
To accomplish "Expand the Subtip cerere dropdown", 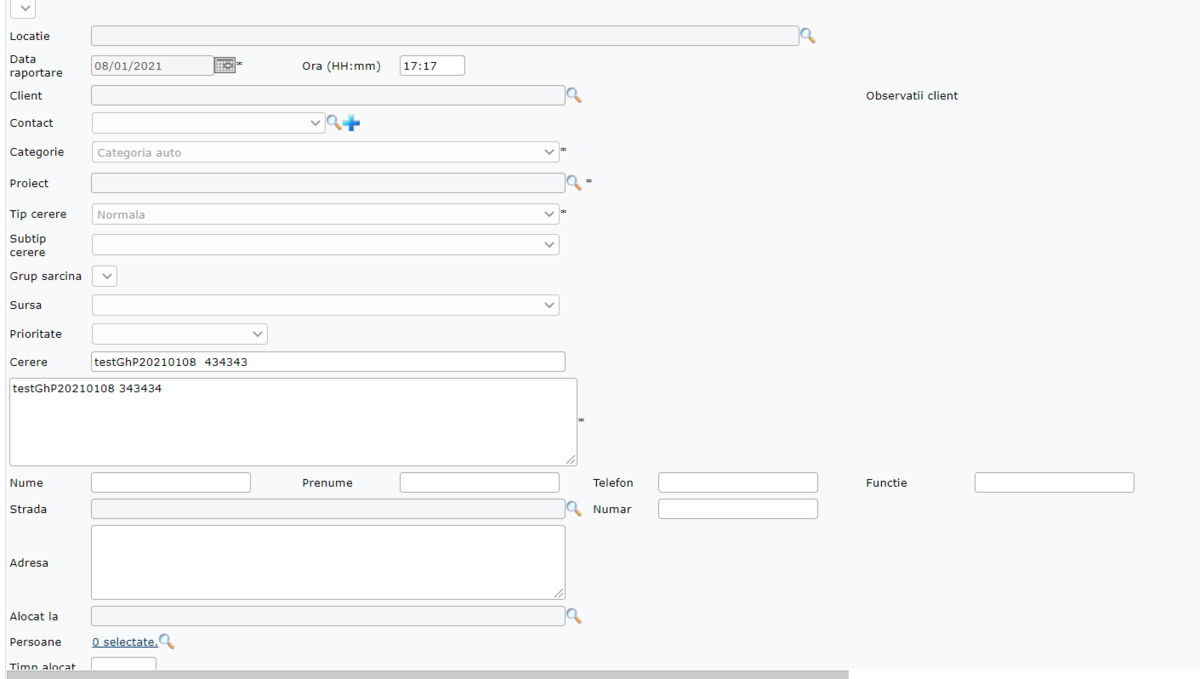I will pos(325,245).
